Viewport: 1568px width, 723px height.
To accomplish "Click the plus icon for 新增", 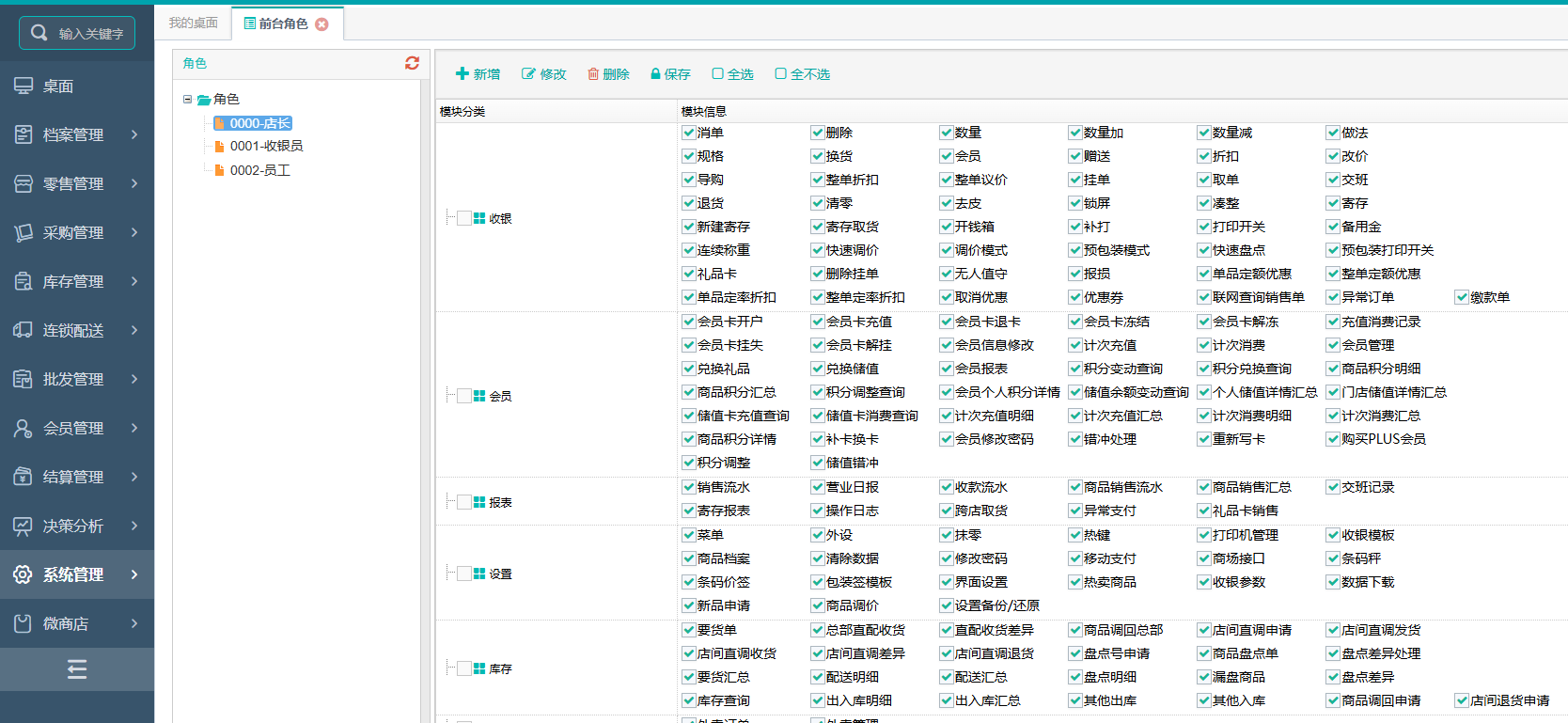I will tap(462, 74).
